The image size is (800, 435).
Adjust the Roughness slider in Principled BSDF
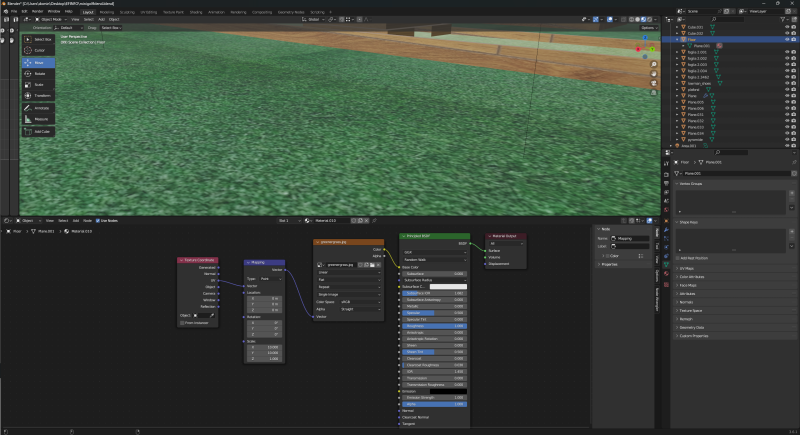434,326
